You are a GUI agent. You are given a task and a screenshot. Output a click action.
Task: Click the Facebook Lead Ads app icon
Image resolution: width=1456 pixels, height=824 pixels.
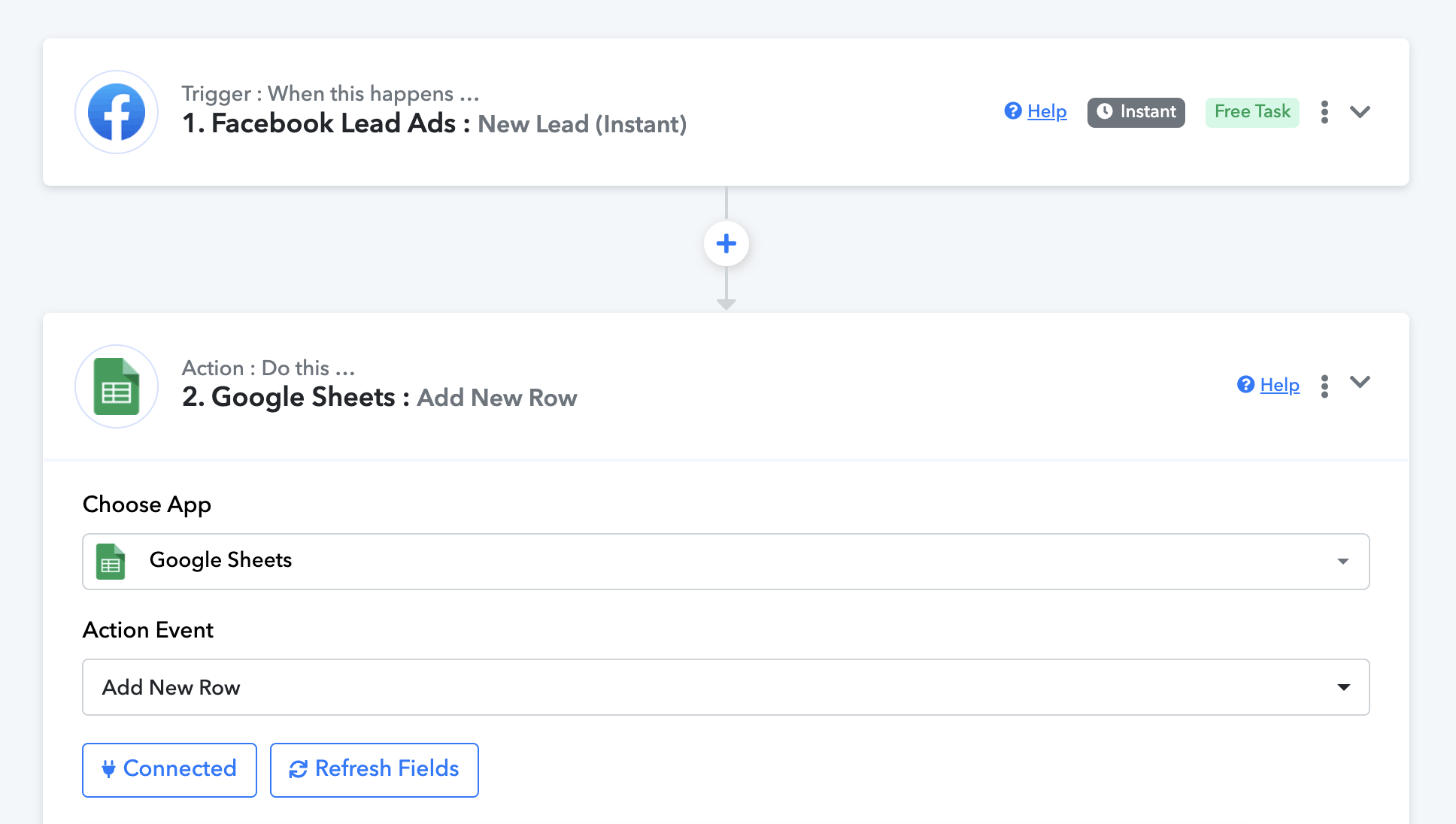(117, 112)
